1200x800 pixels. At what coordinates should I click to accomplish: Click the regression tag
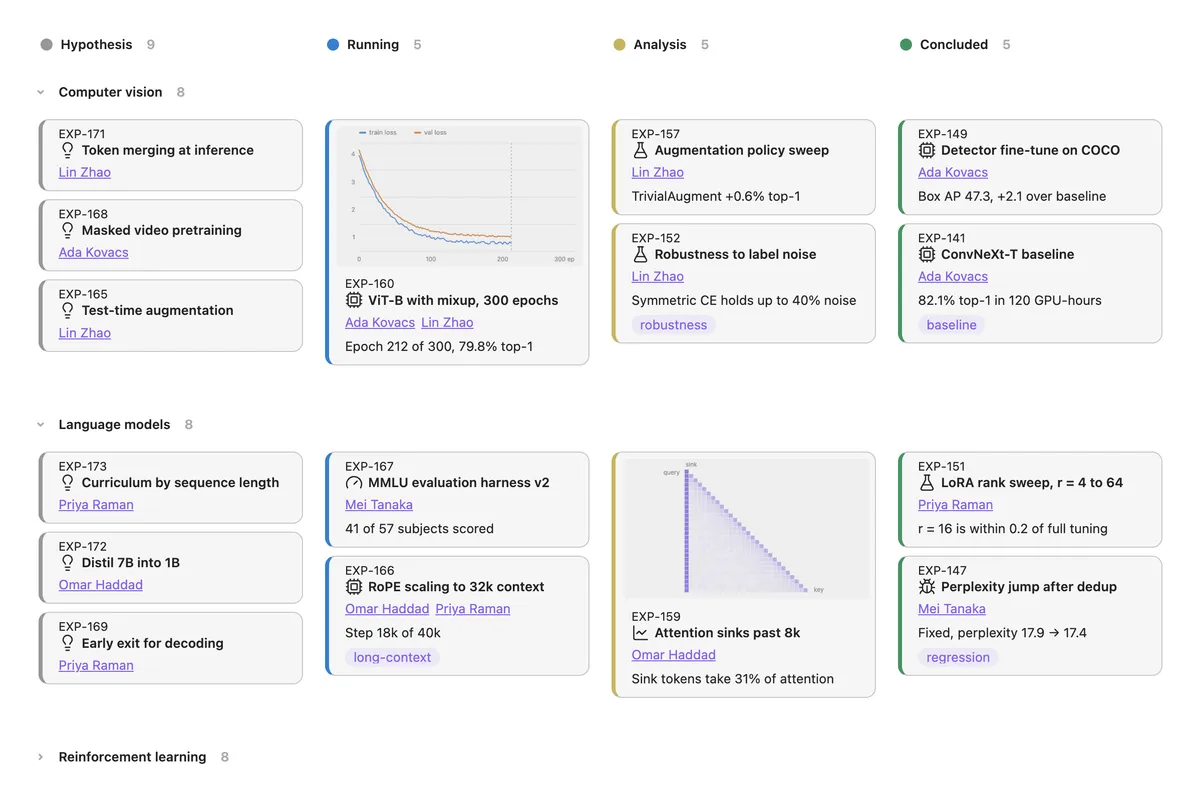[958, 657]
